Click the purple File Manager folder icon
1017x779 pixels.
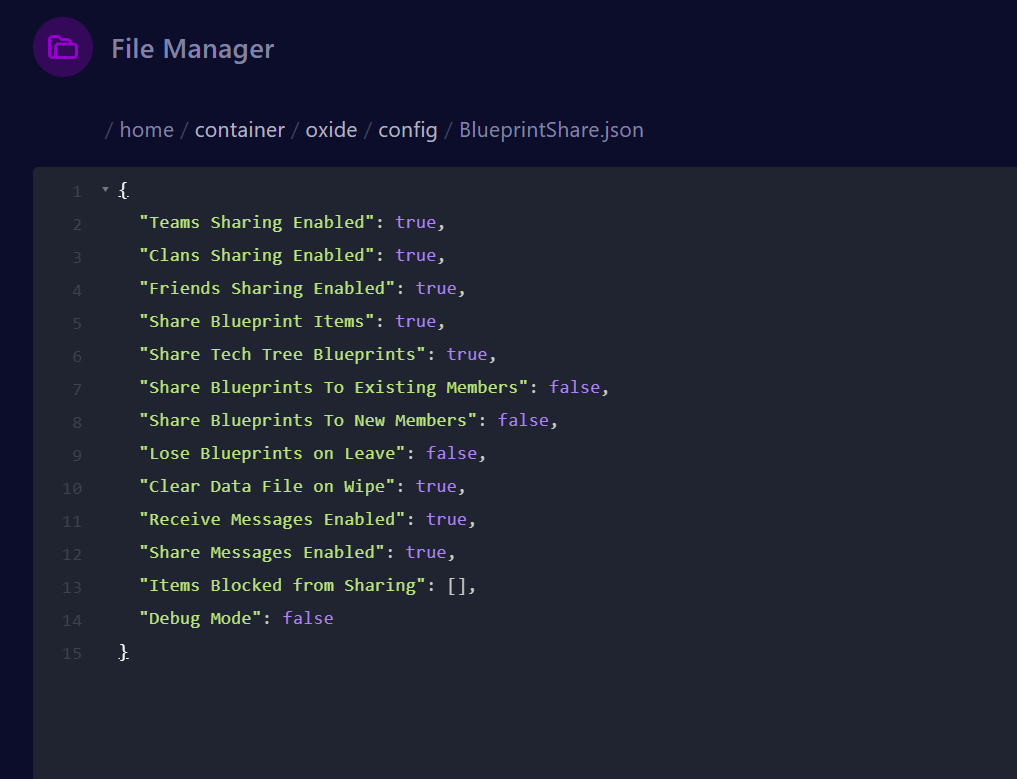[63, 47]
